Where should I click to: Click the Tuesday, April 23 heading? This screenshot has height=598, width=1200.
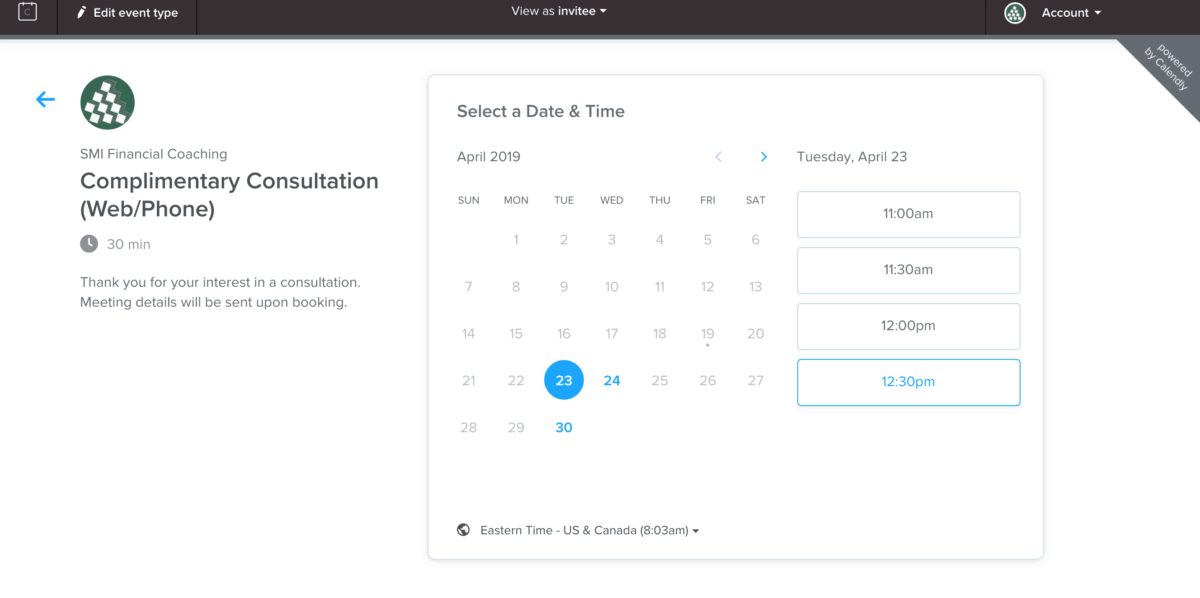coord(852,157)
